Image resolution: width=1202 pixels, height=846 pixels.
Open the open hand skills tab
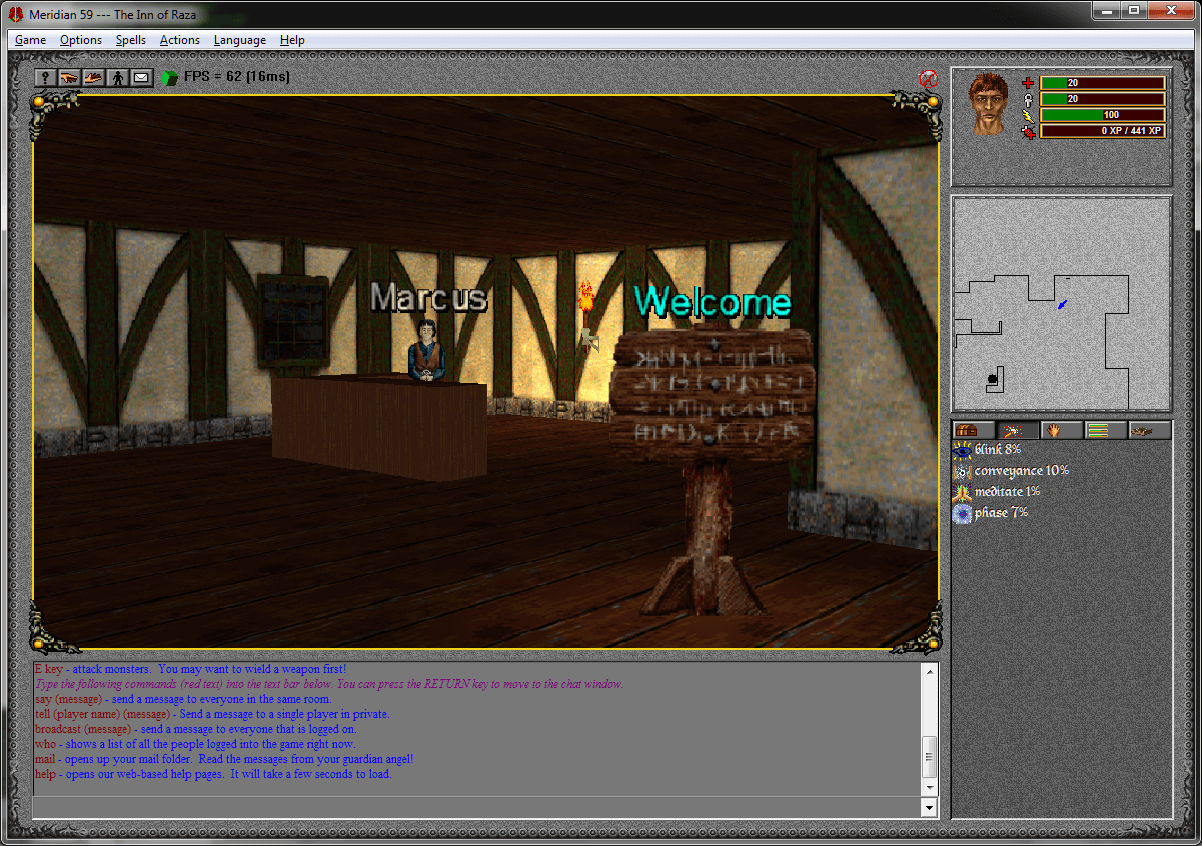(x=1061, y=430)
